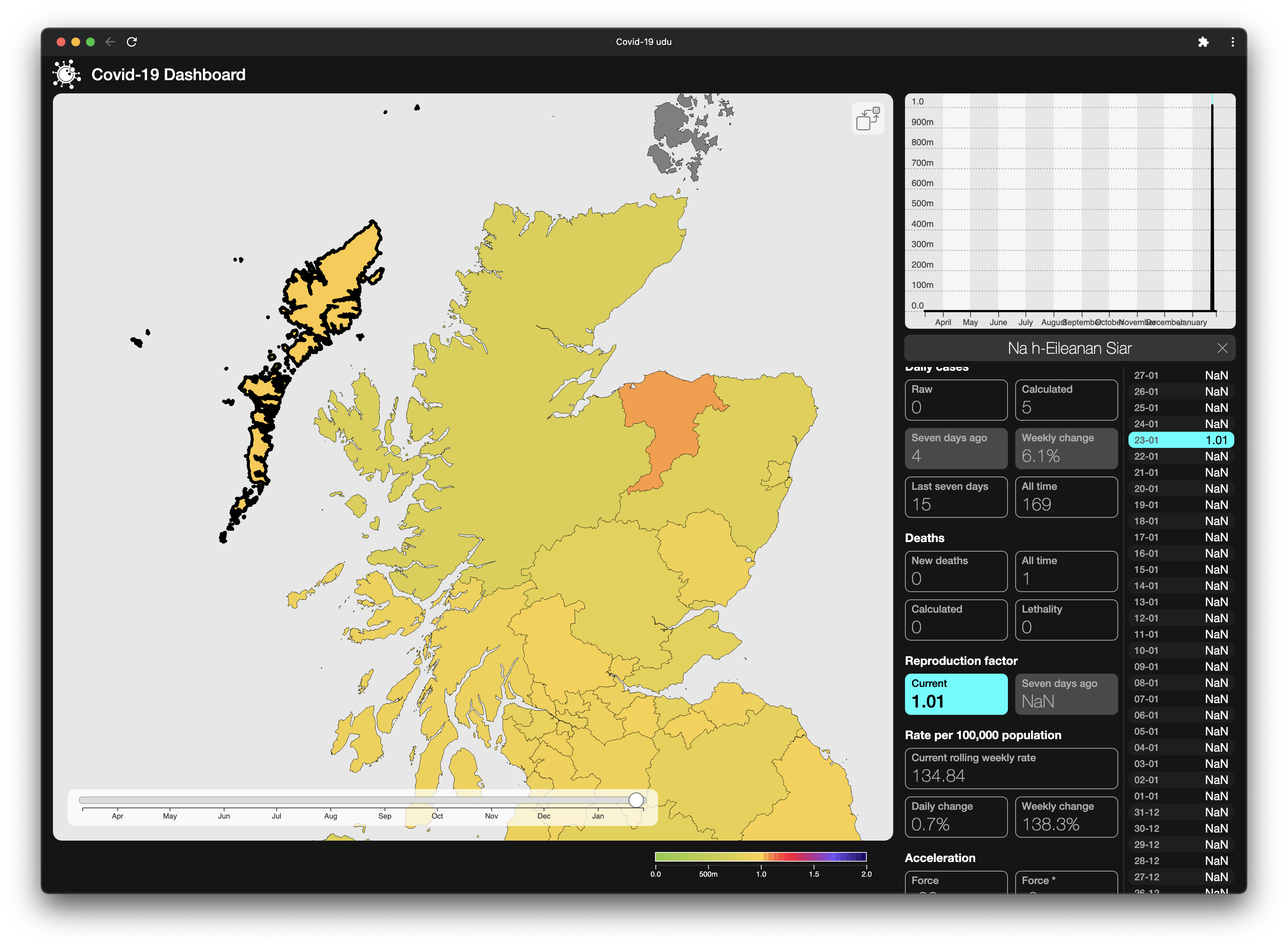Viewport: 1288px width, 948px height.
Task: Click the cases Seven days ago card
Action: 956,448
